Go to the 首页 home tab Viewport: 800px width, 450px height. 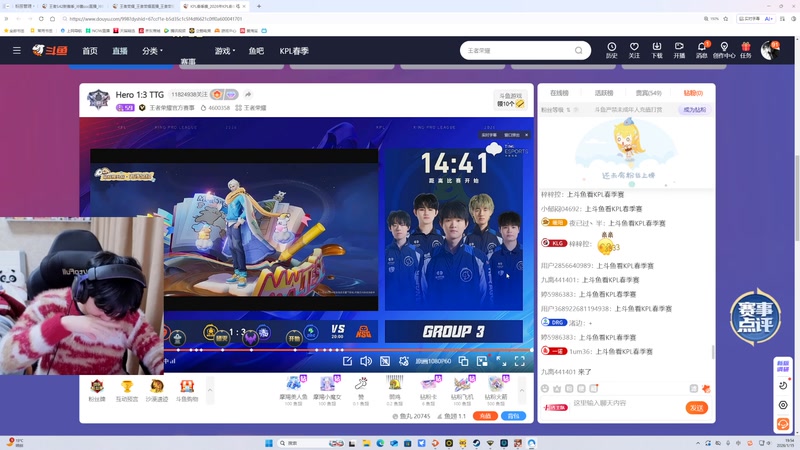point(90,51)
